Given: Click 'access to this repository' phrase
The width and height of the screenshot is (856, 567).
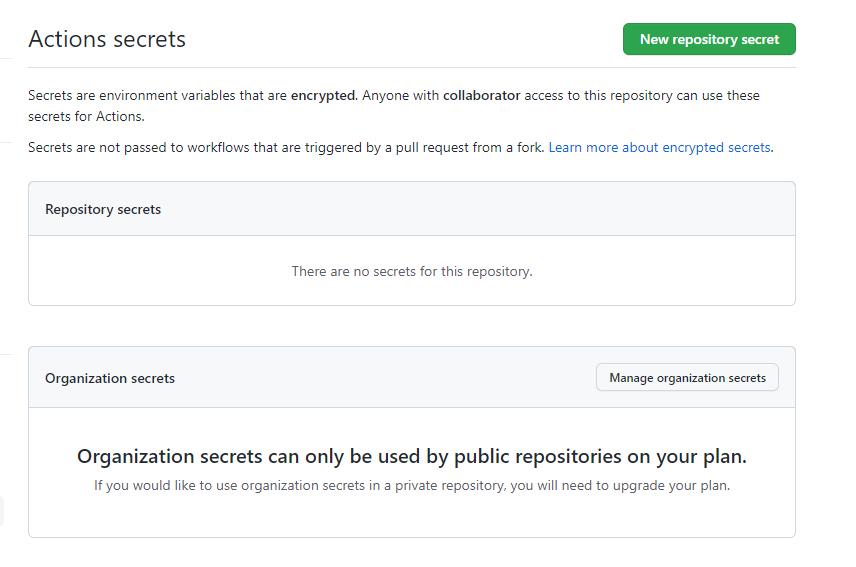Looking at the screenshot, I should click(600, 96).
